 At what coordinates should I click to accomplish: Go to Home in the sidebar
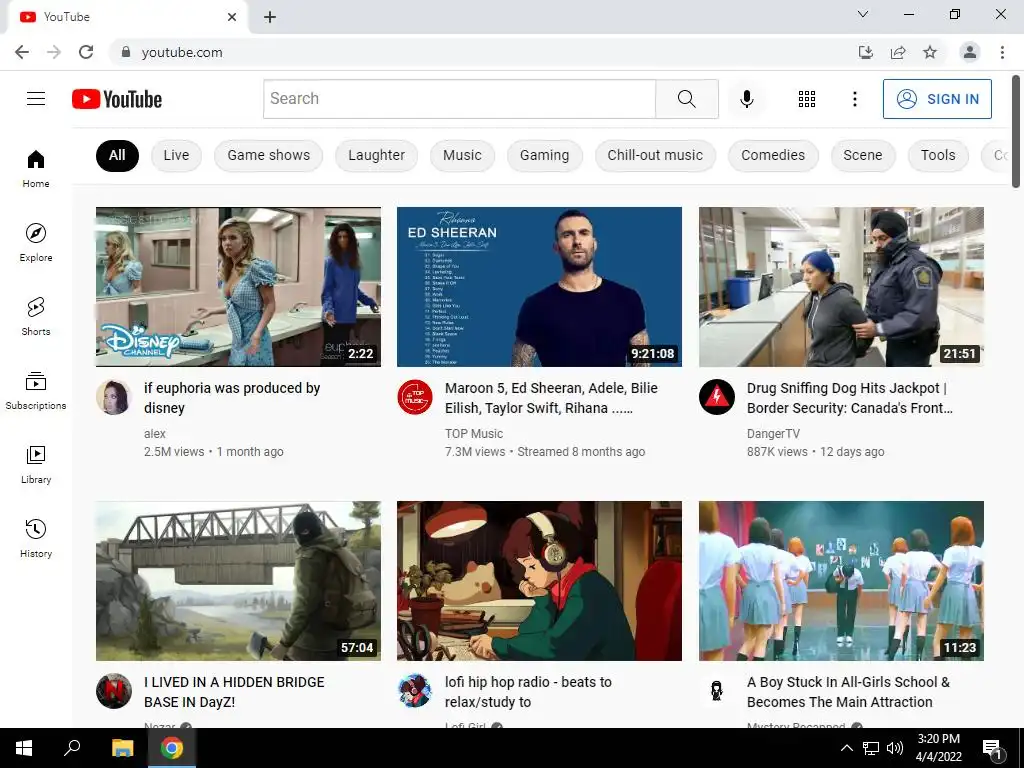36,168
